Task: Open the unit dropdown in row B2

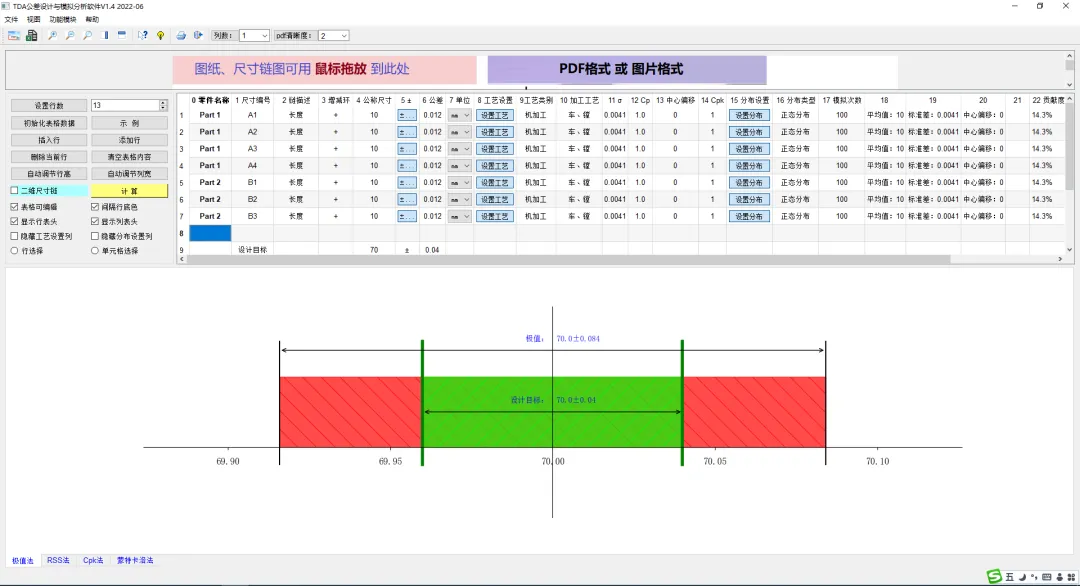Action: pyautogui.click(x=459, y=199)
